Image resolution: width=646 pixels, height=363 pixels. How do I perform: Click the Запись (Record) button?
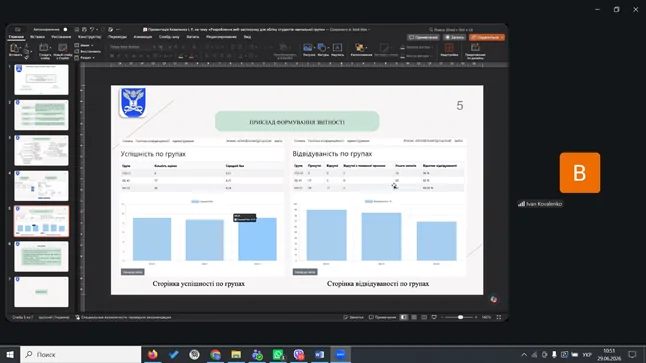pos(455,37)
